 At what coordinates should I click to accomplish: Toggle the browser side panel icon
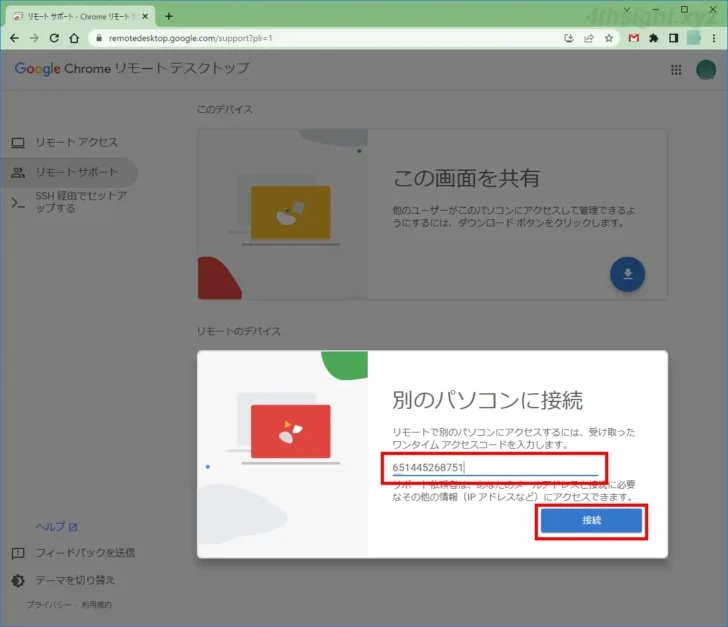(x=674, y=38)
